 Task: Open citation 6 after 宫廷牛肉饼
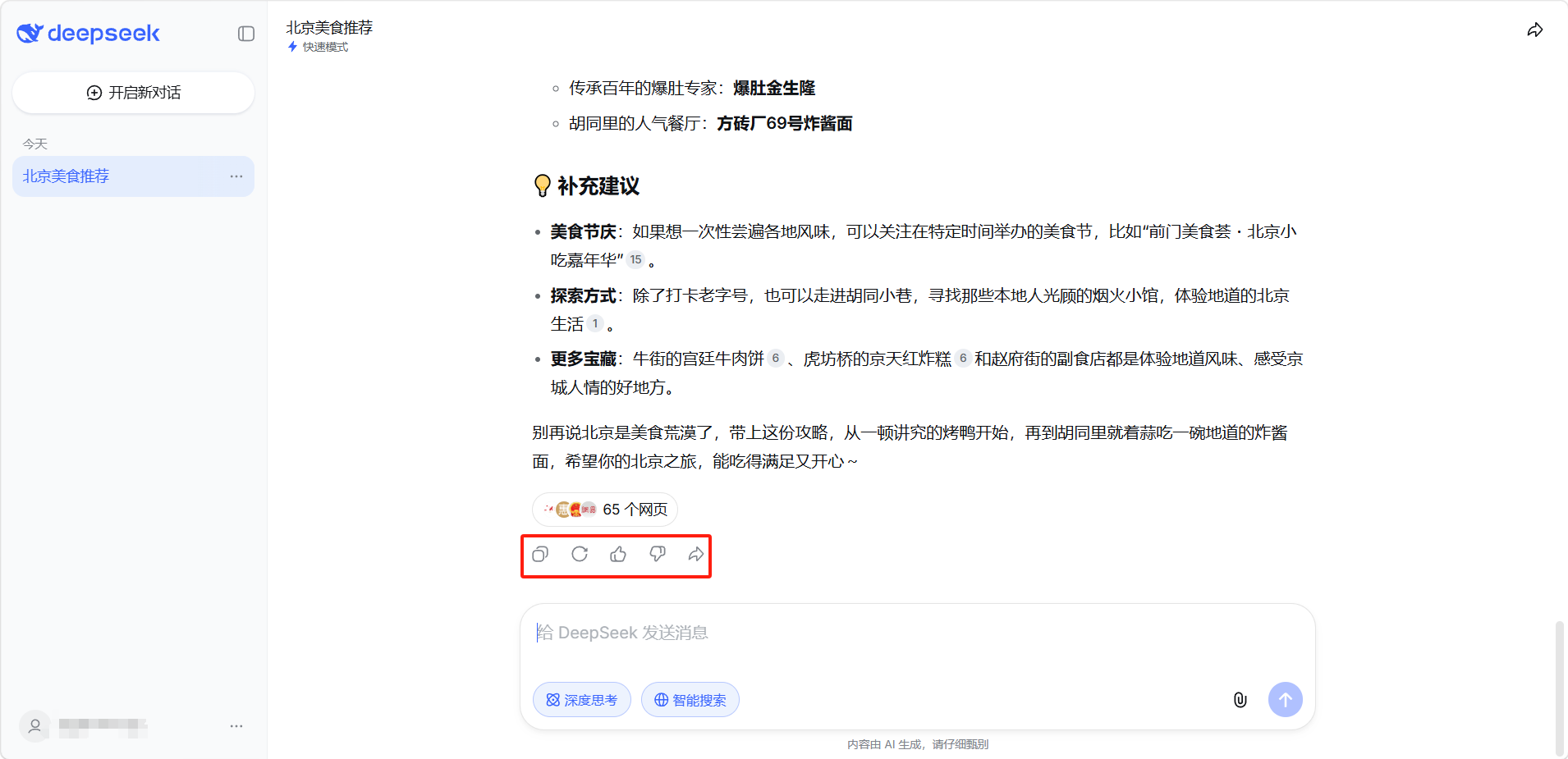tap(775, 358)
